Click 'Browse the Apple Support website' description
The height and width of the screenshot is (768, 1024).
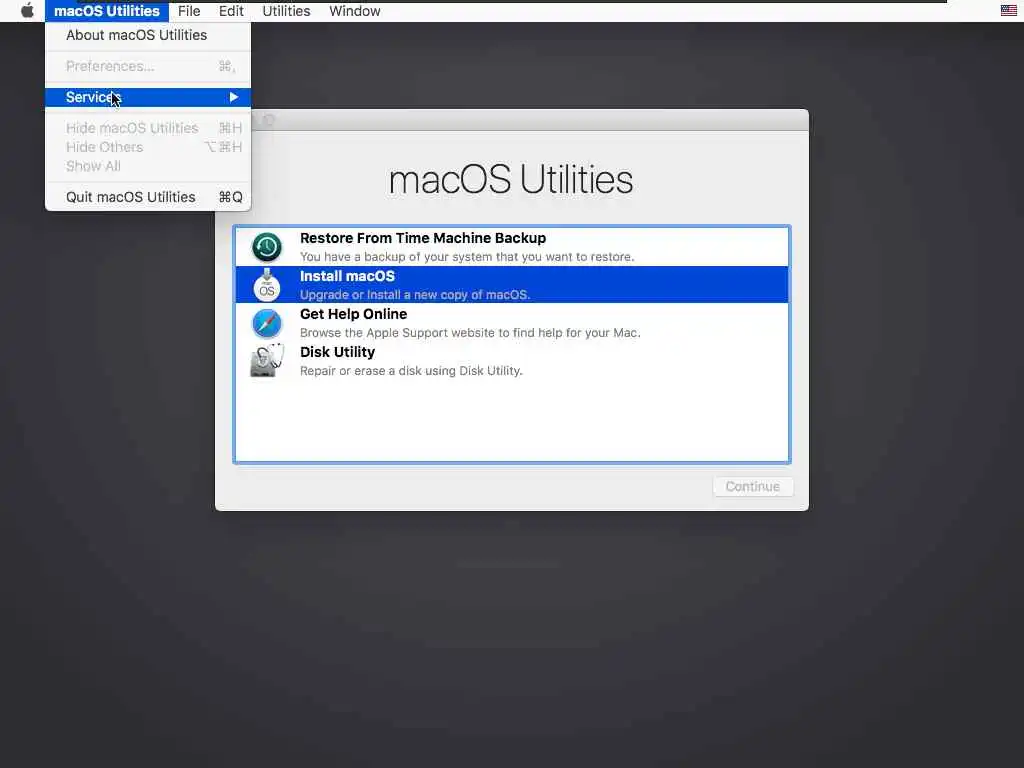coord(470,332)
